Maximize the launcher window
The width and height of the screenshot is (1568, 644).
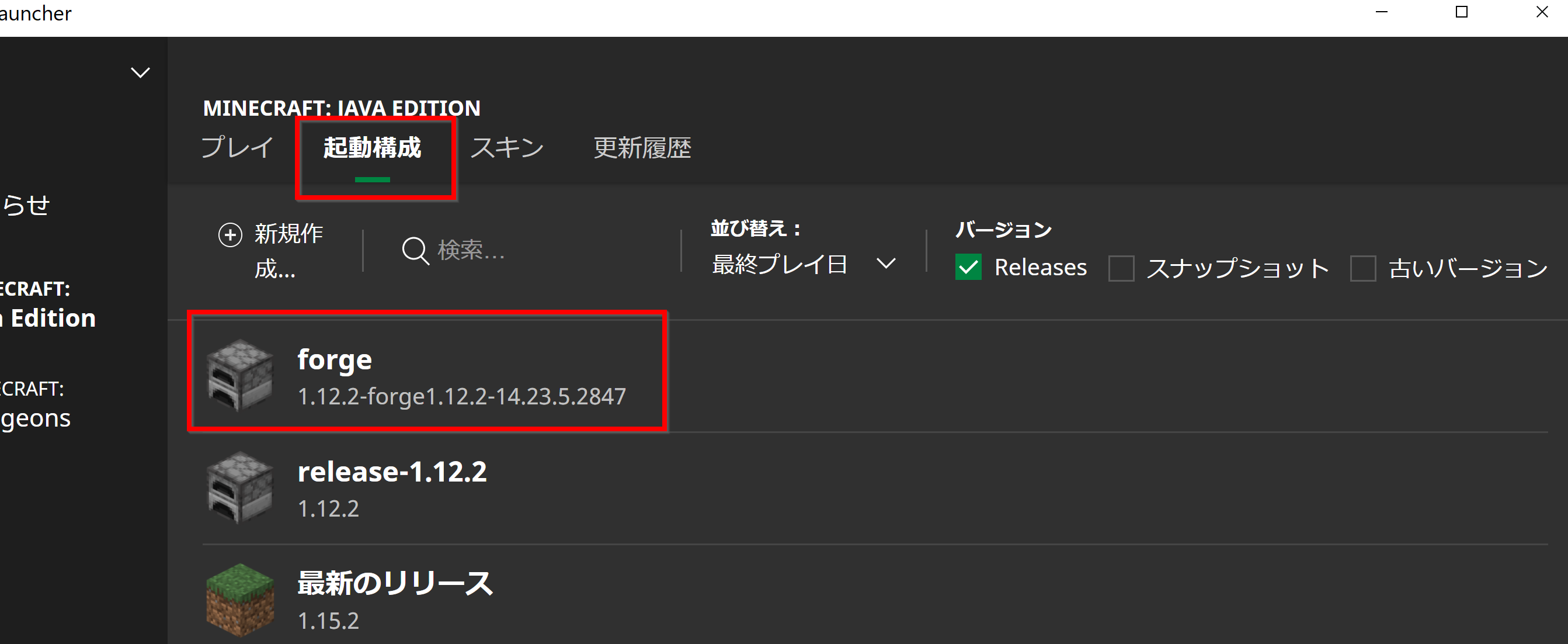[1462, 12]
